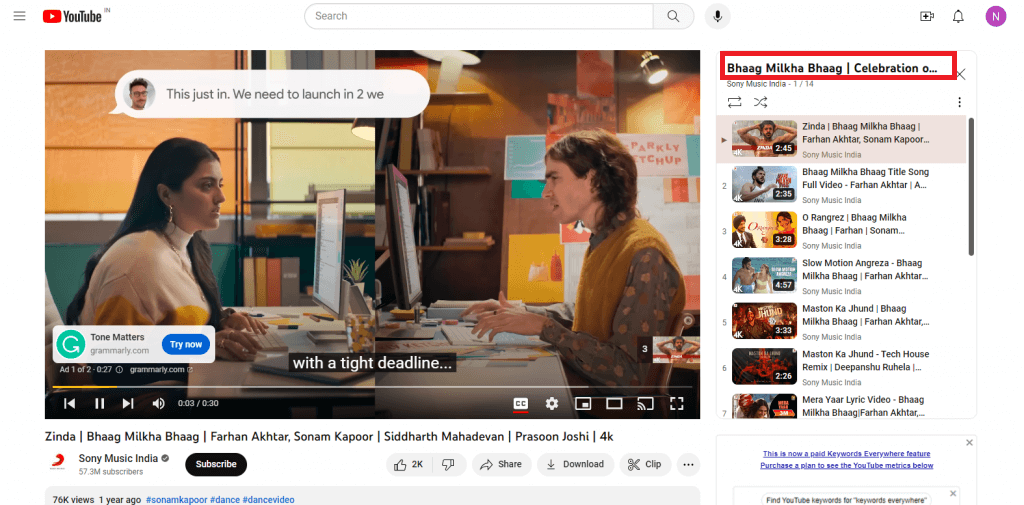
Task: Go to previous video
Action: click(x=69, y=404)
